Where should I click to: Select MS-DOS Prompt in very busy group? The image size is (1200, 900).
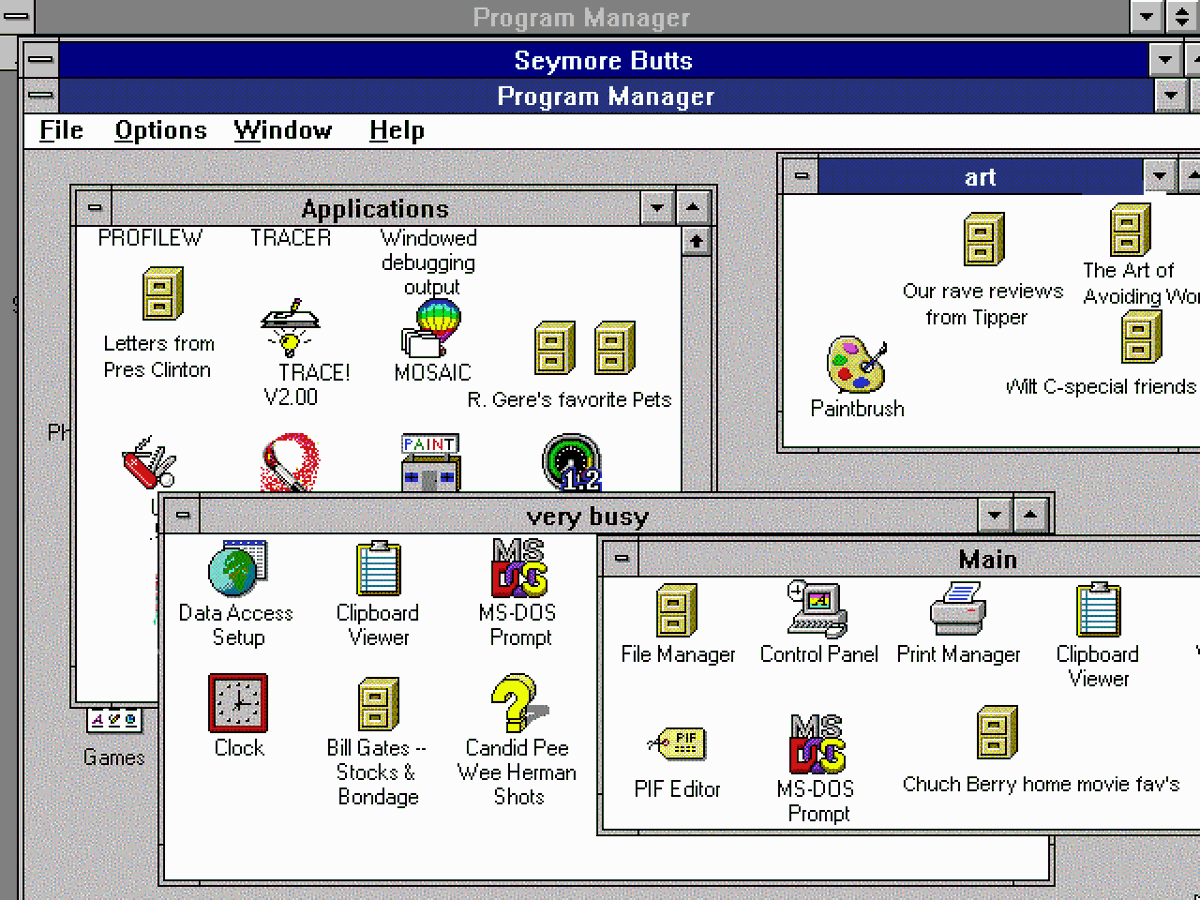click(520, 568)
